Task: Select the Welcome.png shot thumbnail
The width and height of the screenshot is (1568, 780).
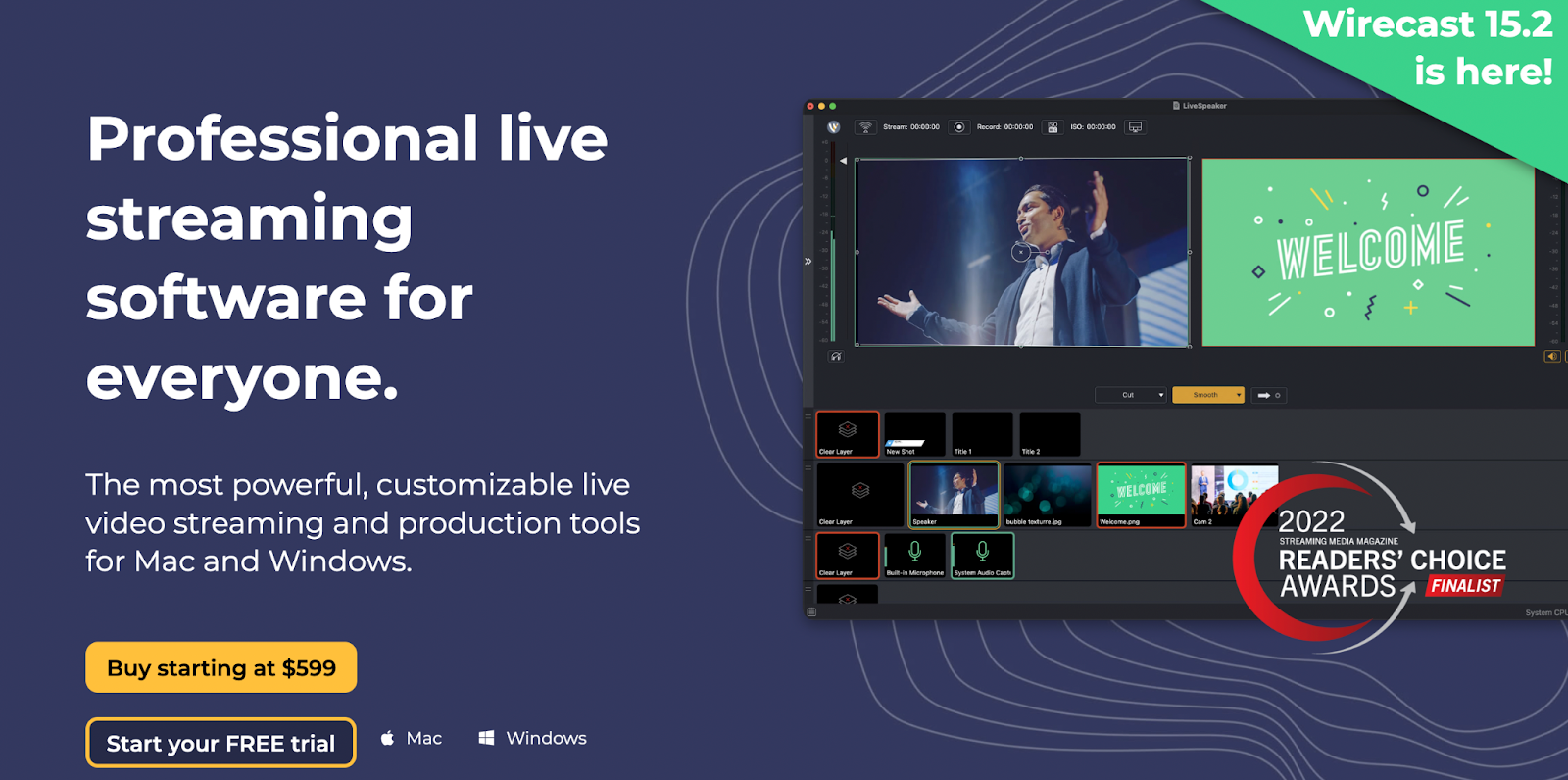Action: (x=1142, y=495)
